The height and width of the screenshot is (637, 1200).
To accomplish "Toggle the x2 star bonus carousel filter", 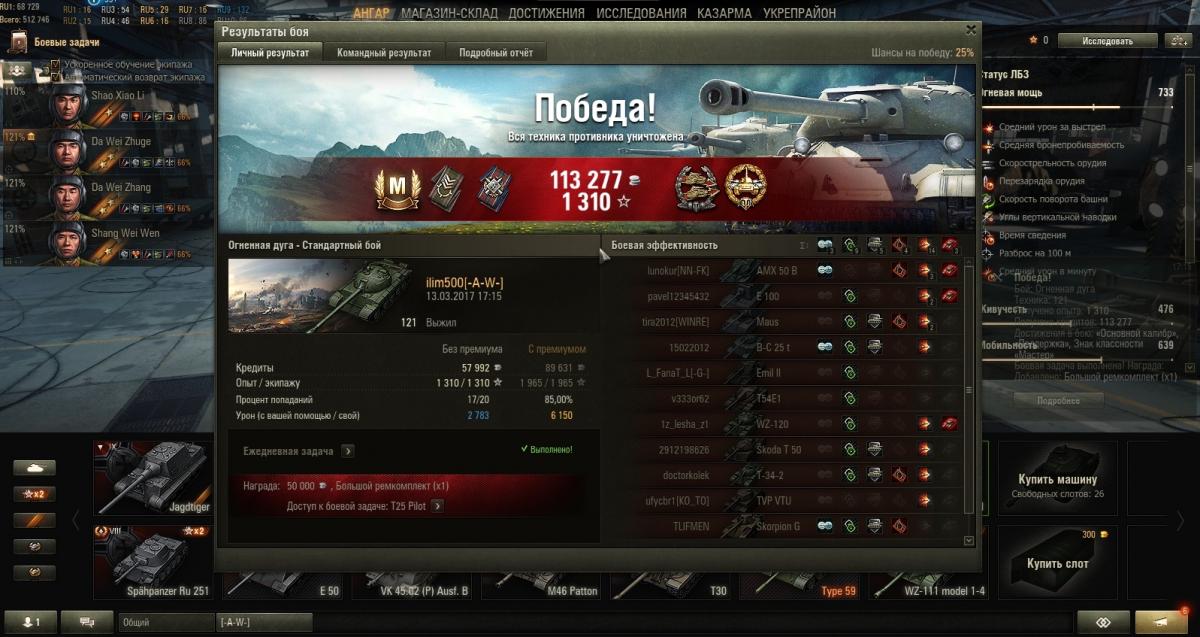I will [x=34, y=494].
